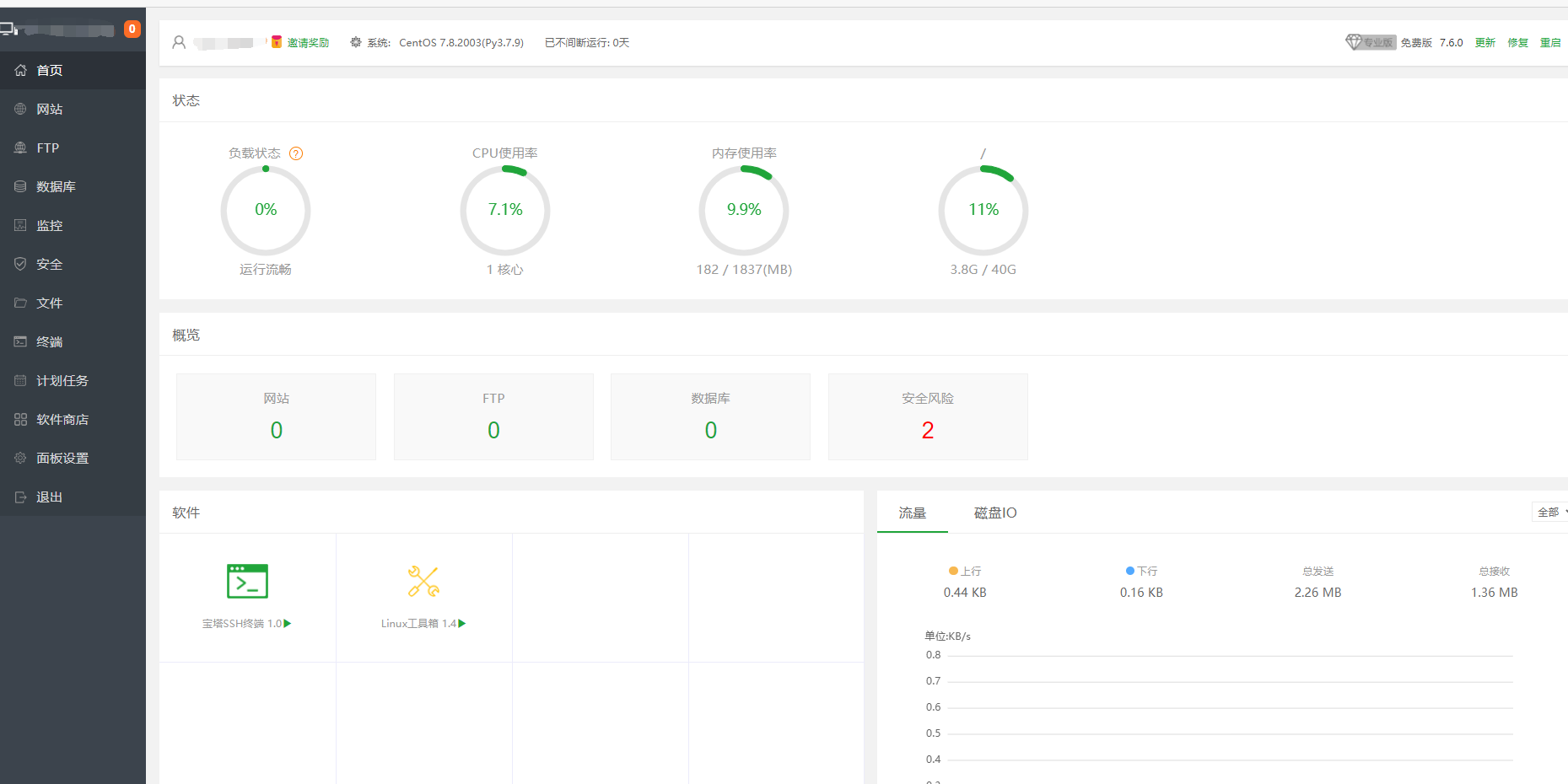Image resolution: width=1568 pixels, height=784 pixels.
Task: Click the 内存使用率 9.9% gauge
Action: [x=744, y=210]
